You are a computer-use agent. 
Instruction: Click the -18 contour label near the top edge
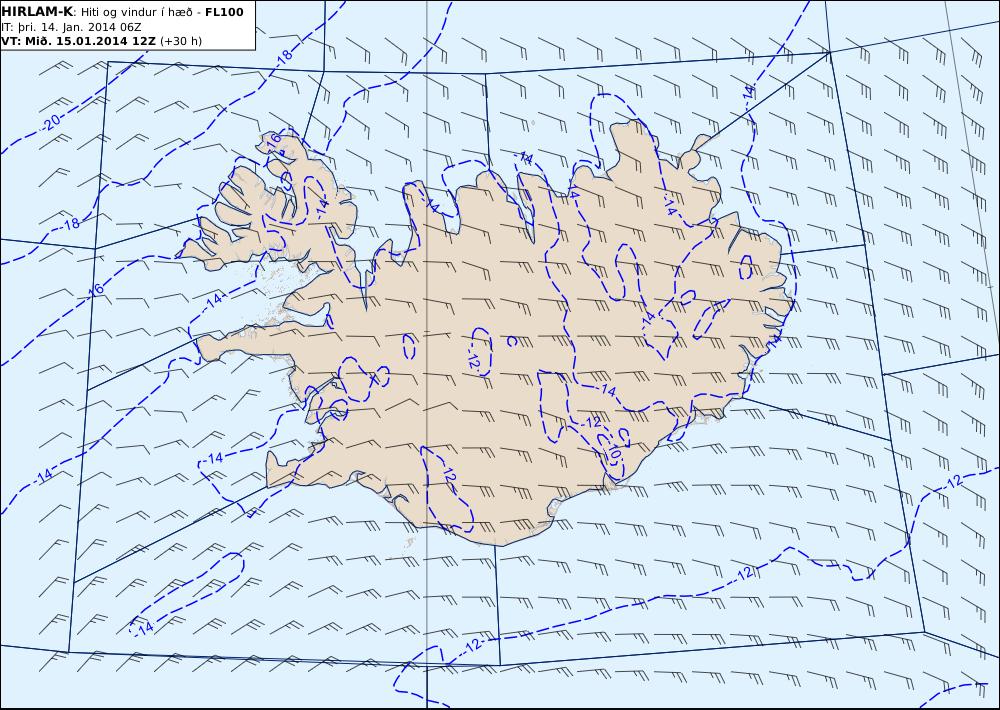point(284,56)
